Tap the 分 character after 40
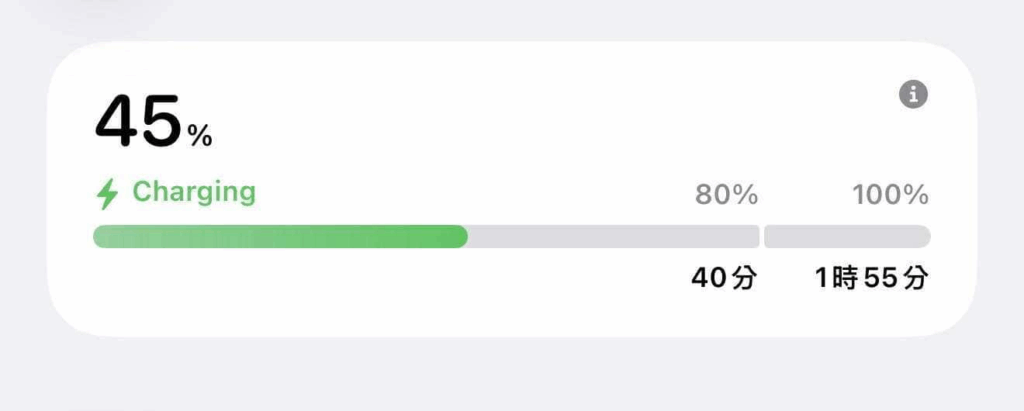 click(744, 279)
